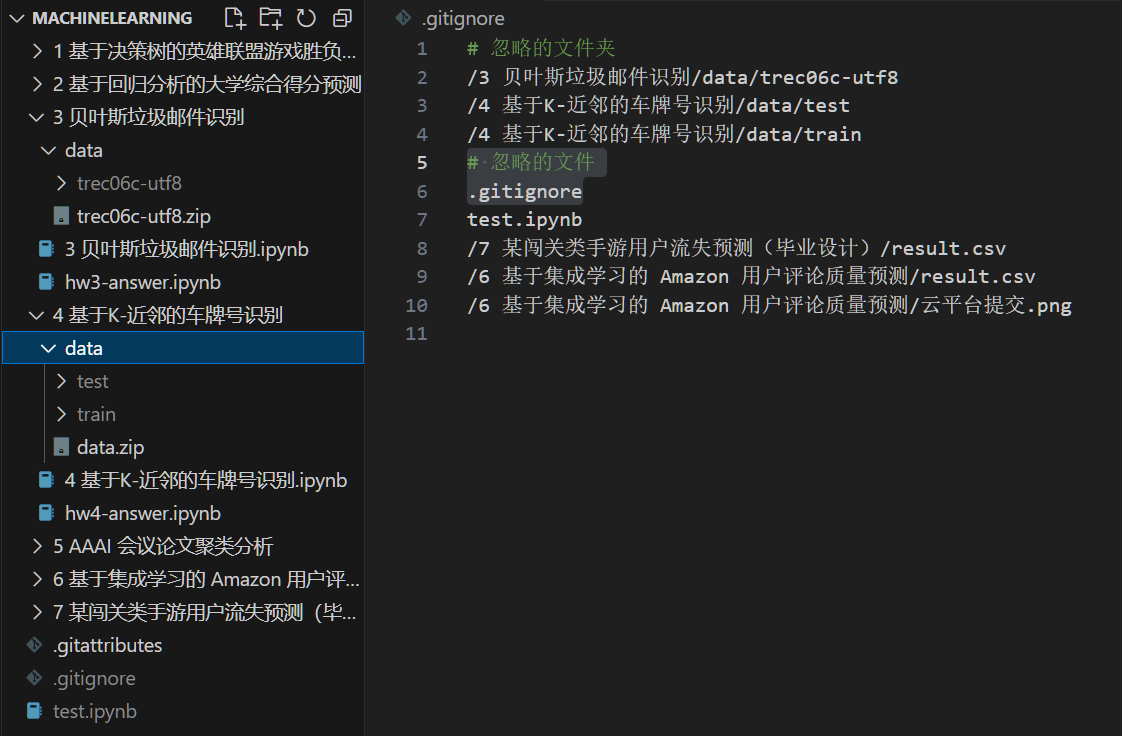The width and height of the screenshot is (1122, 736).
Task: Open test.ipynb from the file tree
Action: pyautogui.click(x=94, y=711)
